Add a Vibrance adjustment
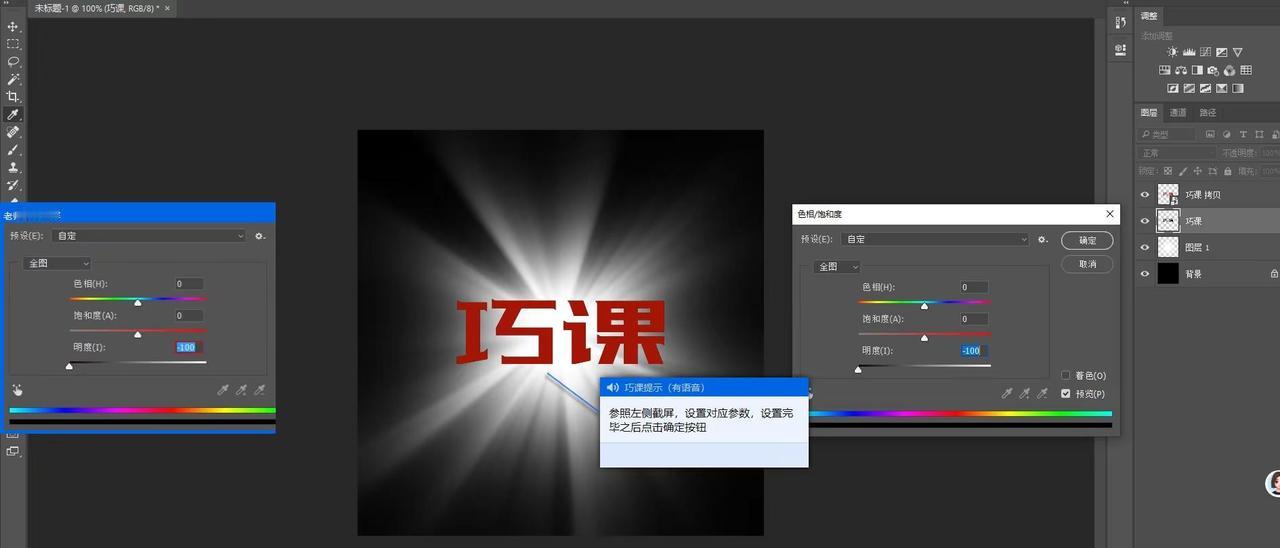 pos(1237,52)
